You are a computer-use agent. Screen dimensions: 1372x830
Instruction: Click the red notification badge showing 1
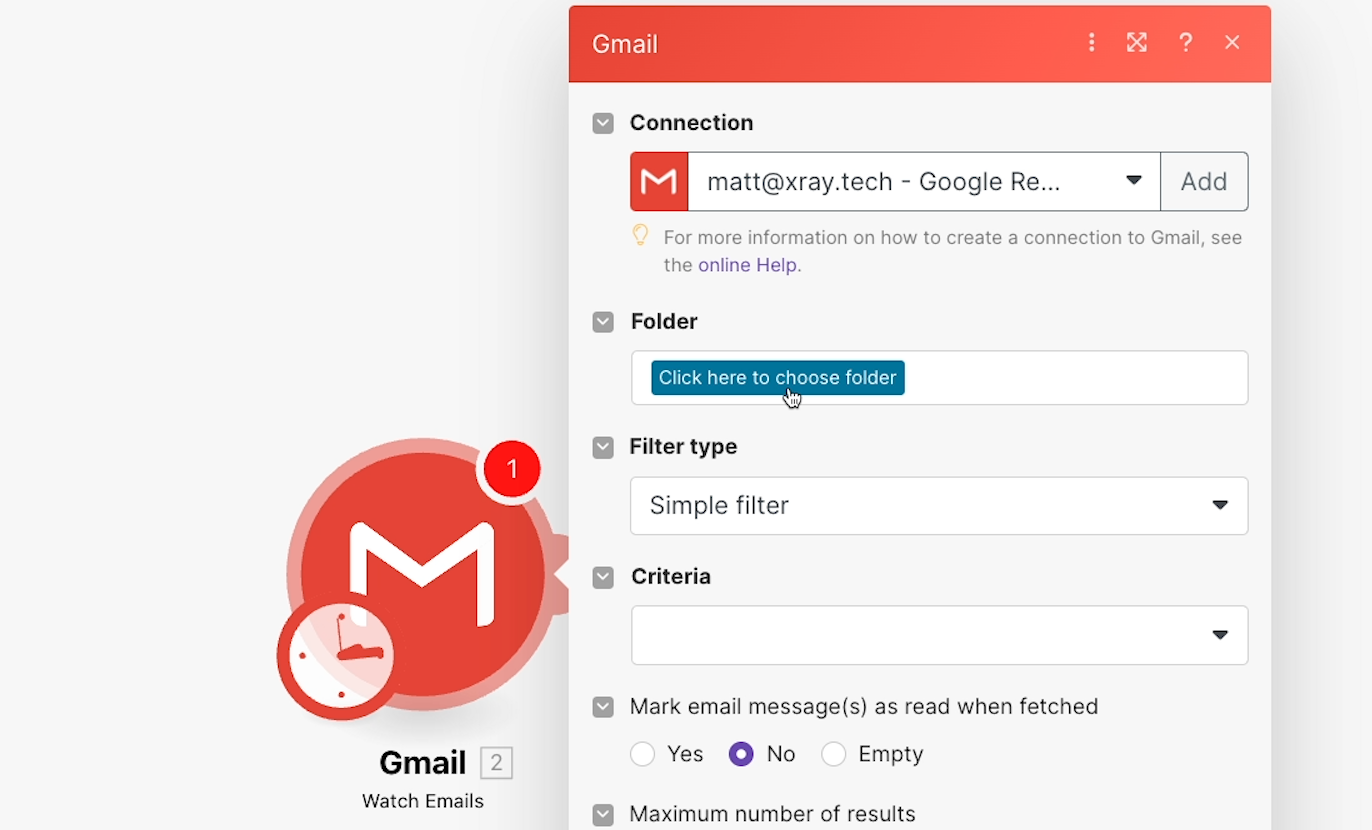pyautogui.click(x=512, y=469)
